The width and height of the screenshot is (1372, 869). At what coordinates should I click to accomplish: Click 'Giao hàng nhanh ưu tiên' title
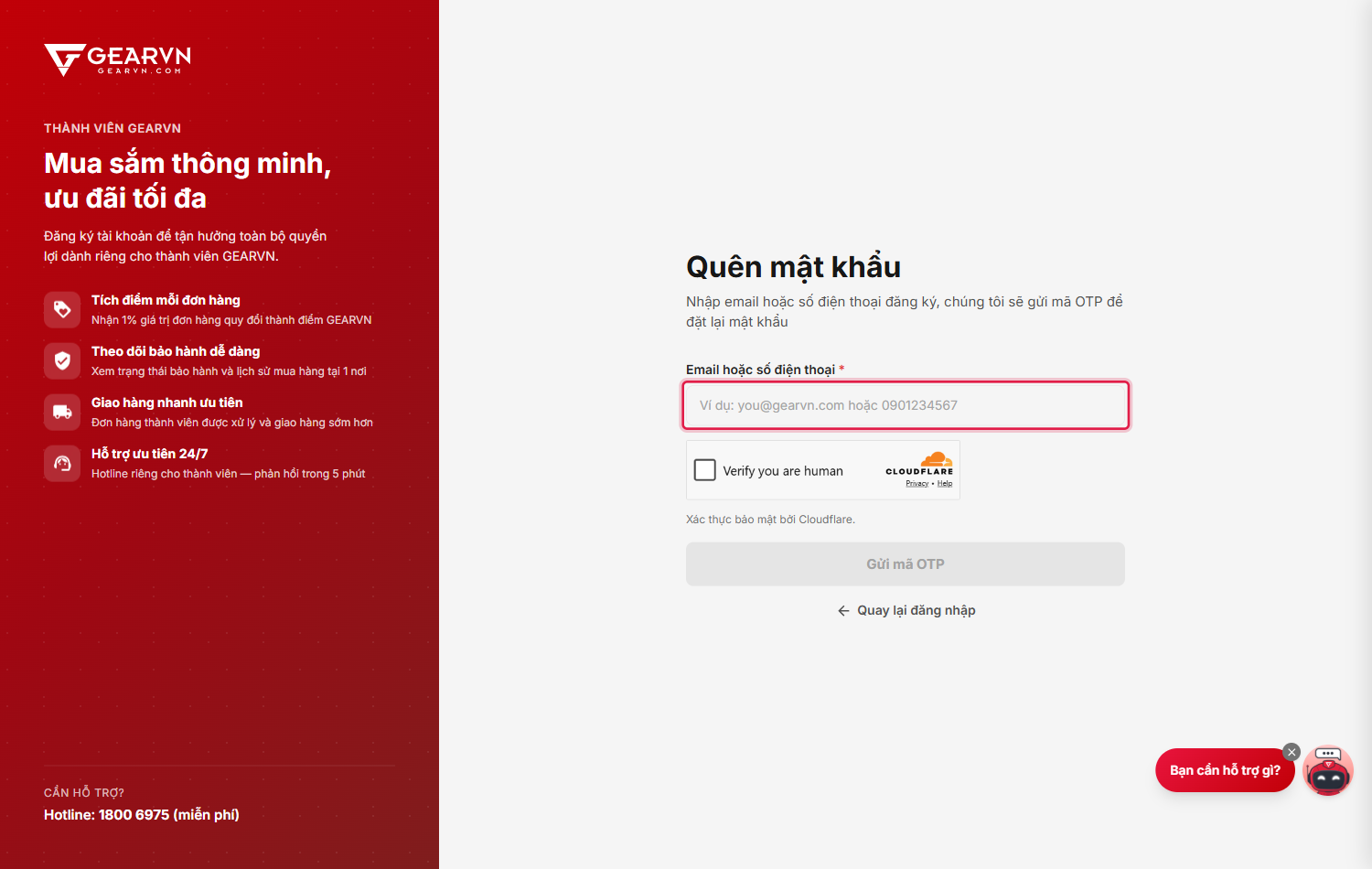[x=167, y=402]
